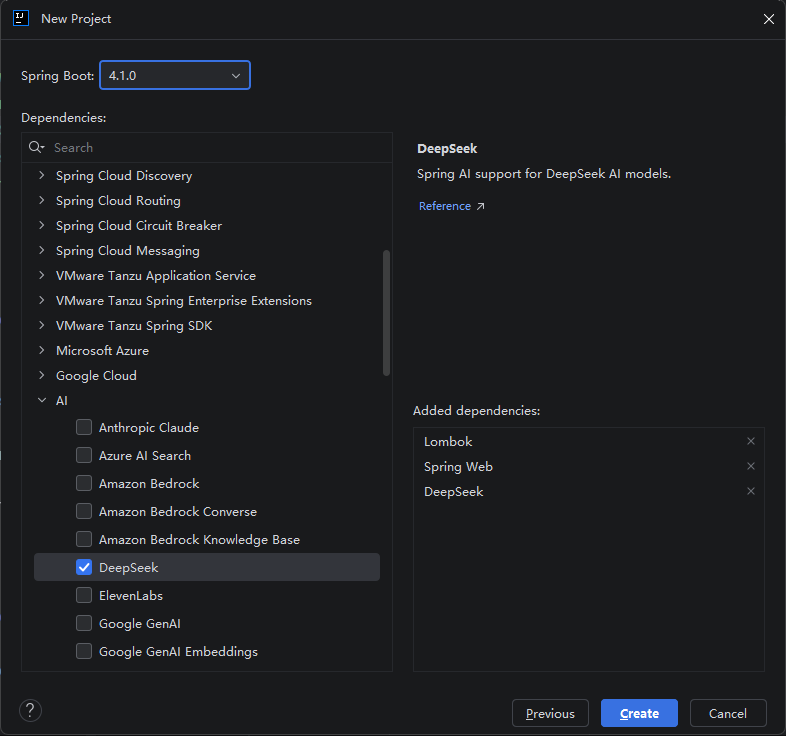The image size is (786, 736).
Task: Click the dependencies Search field
Action: (x=207, y=147)
